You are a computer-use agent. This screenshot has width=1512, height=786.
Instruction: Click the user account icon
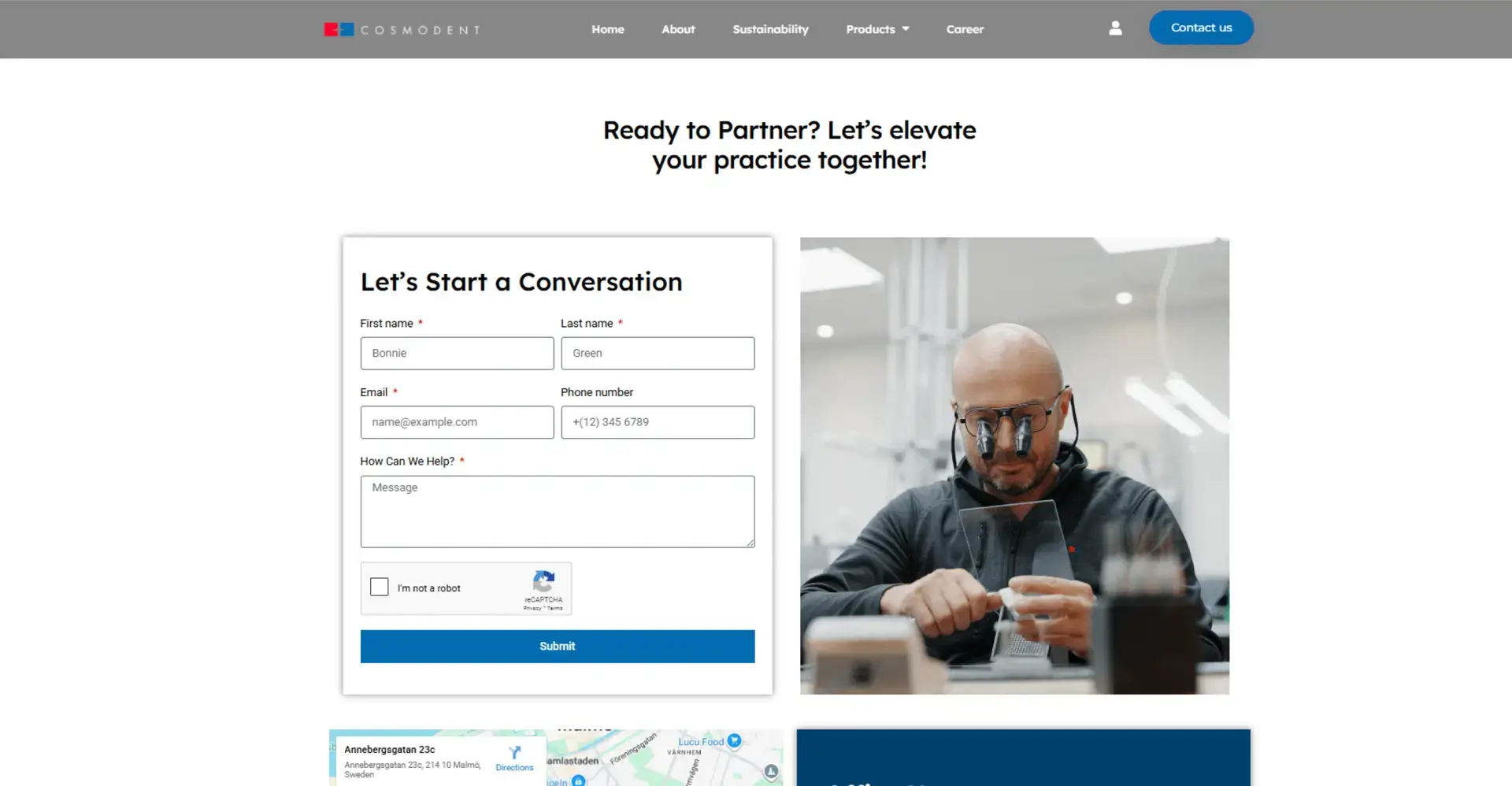(1115, 28)
